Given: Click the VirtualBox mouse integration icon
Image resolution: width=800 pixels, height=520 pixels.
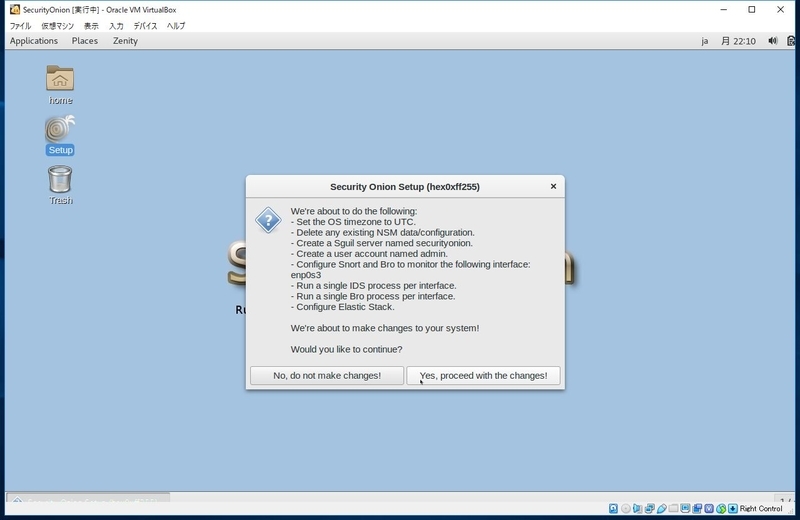Looking at the screenshot, I should (721, 508).
